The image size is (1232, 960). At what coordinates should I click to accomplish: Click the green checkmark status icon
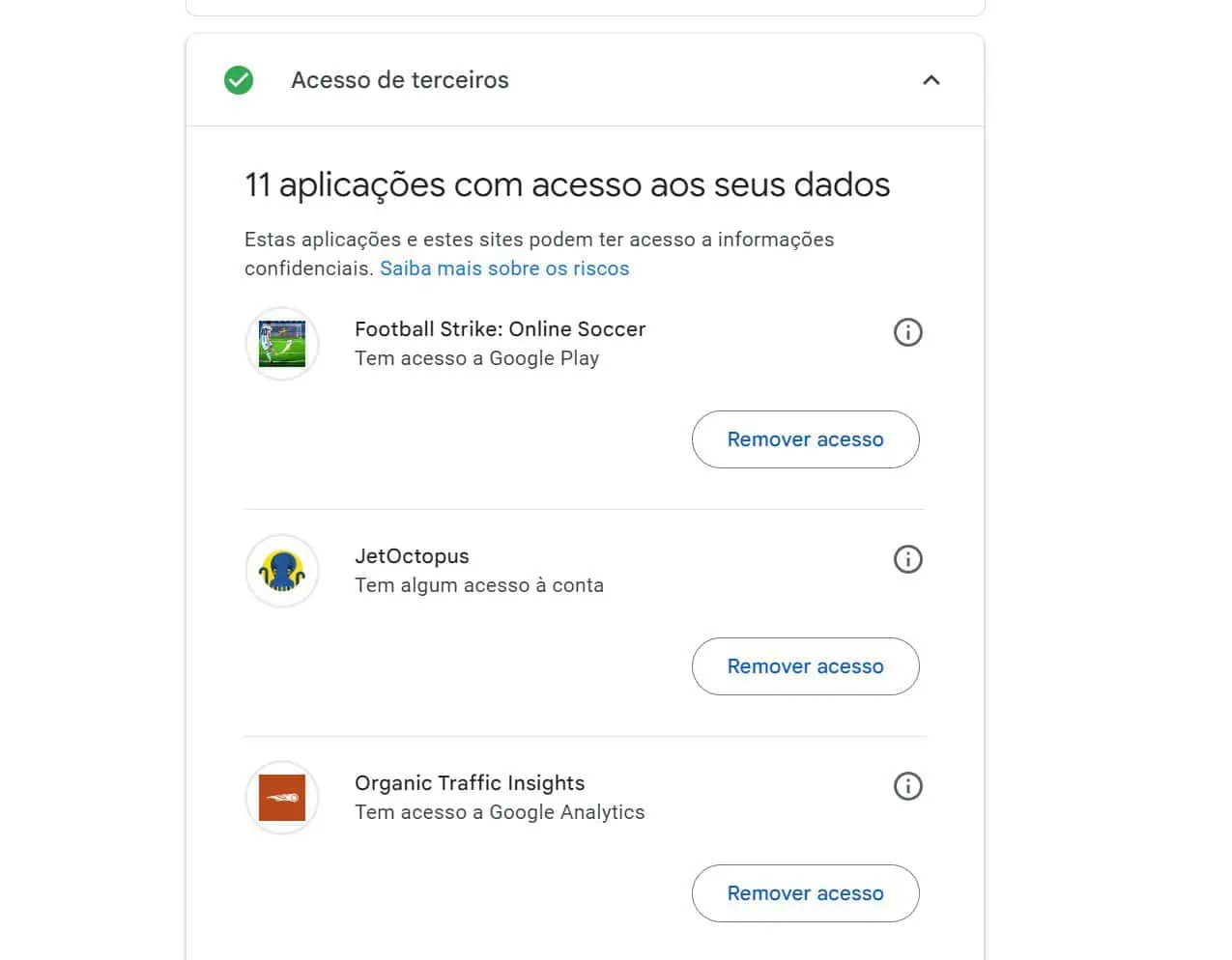click(239, 80)
